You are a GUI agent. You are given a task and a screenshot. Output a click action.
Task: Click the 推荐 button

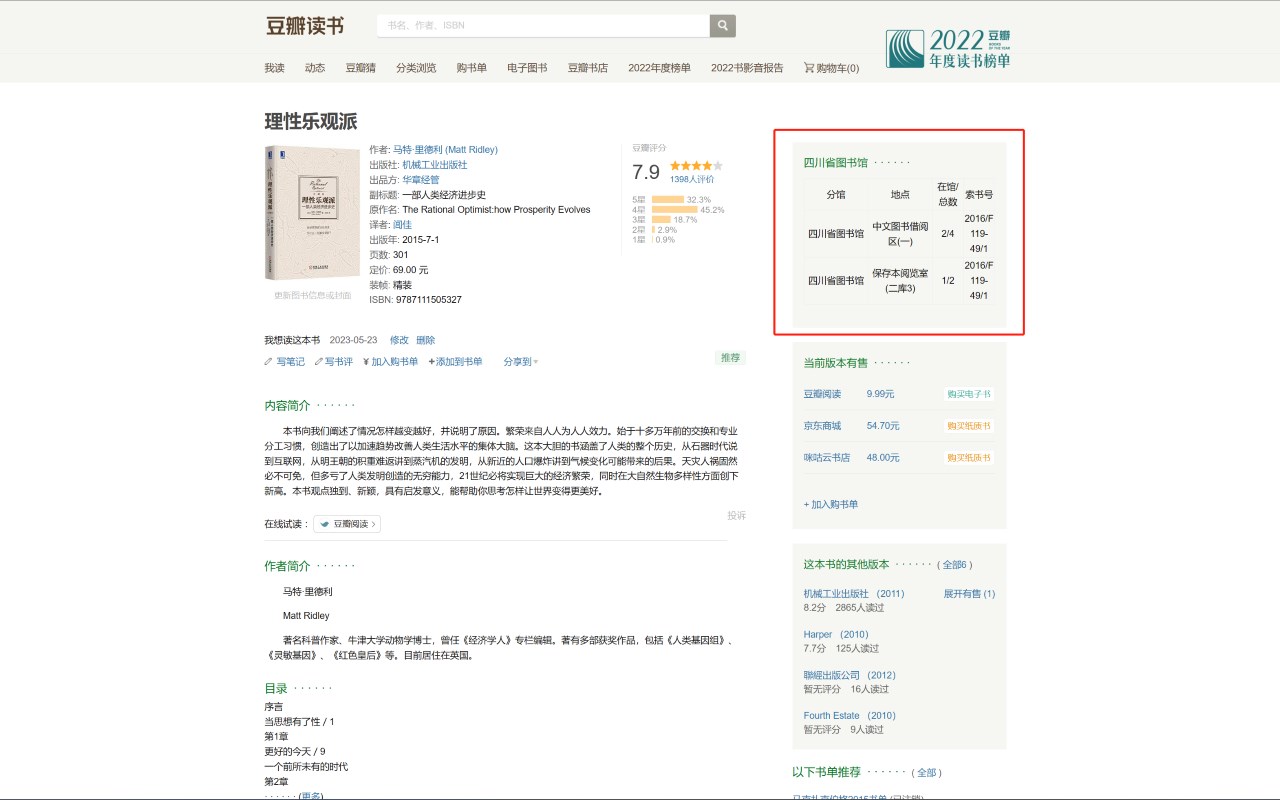click(x=730, y=358)
